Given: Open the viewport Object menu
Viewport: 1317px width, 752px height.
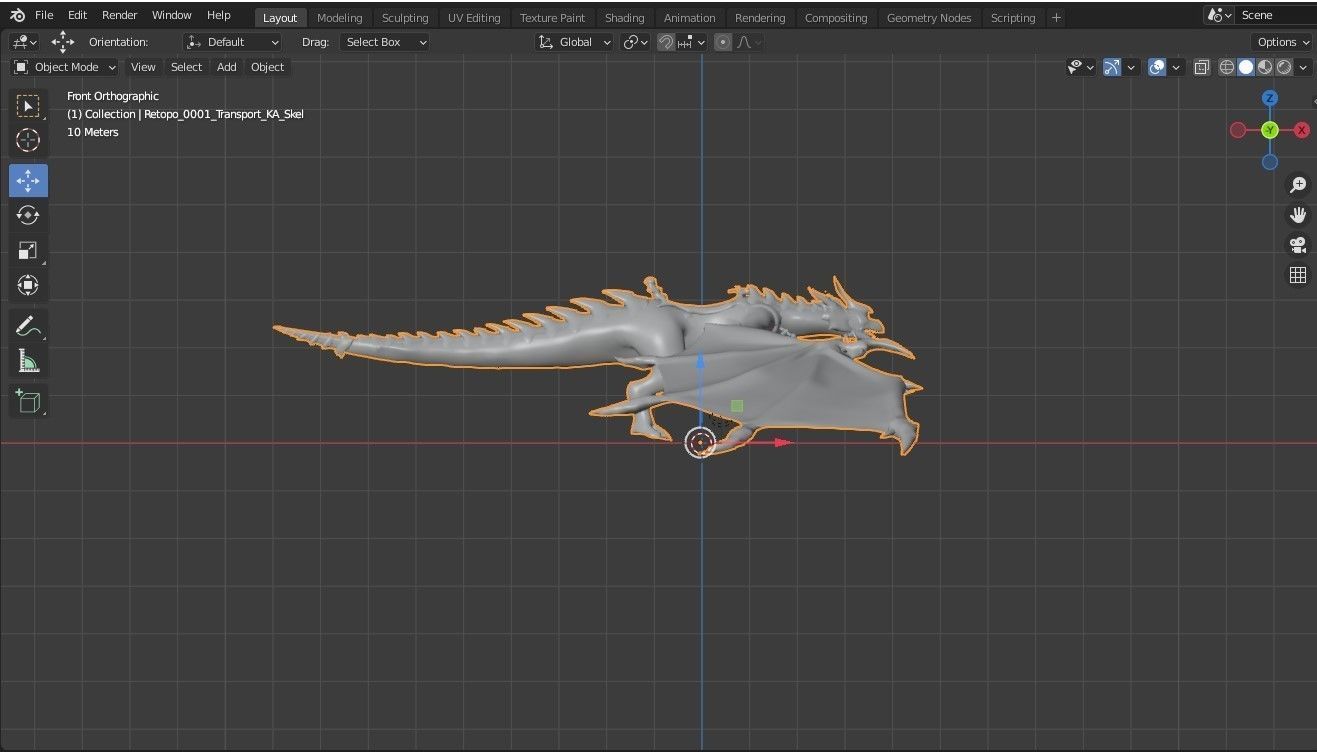Looking at the screenshot, I should pos(267,67).
